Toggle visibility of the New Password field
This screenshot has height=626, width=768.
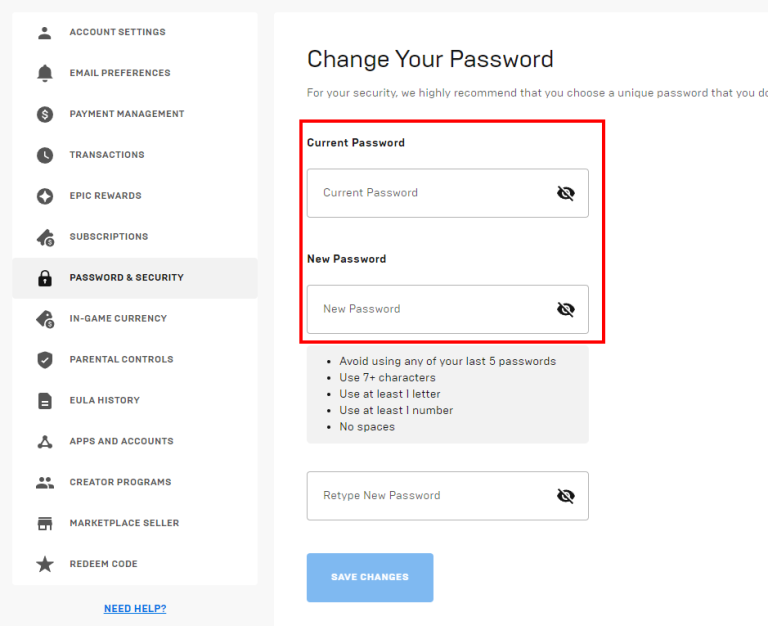(x=566, y=309)
